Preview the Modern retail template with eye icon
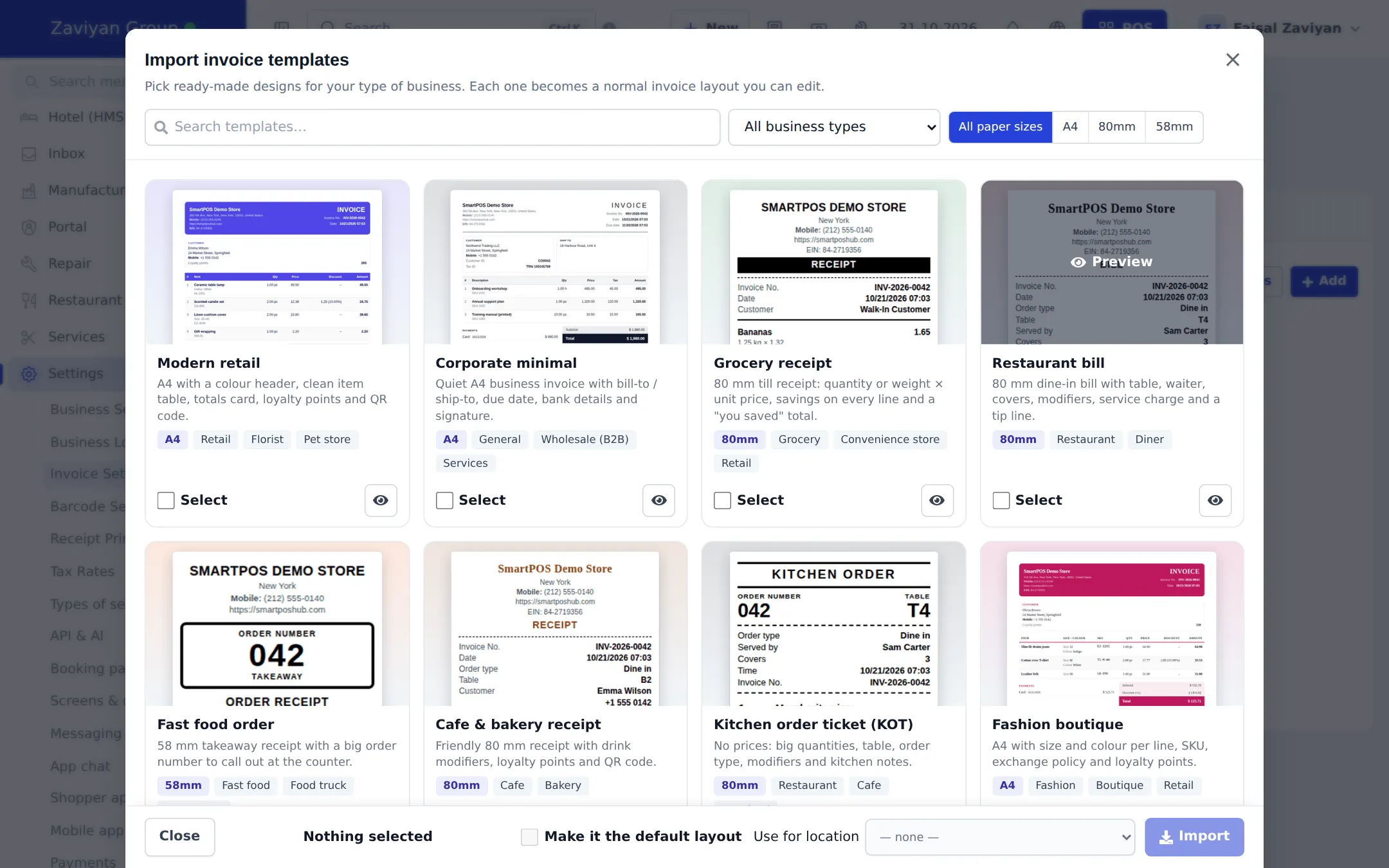This screenshot has height=868, width=1389. coord(381,500)
